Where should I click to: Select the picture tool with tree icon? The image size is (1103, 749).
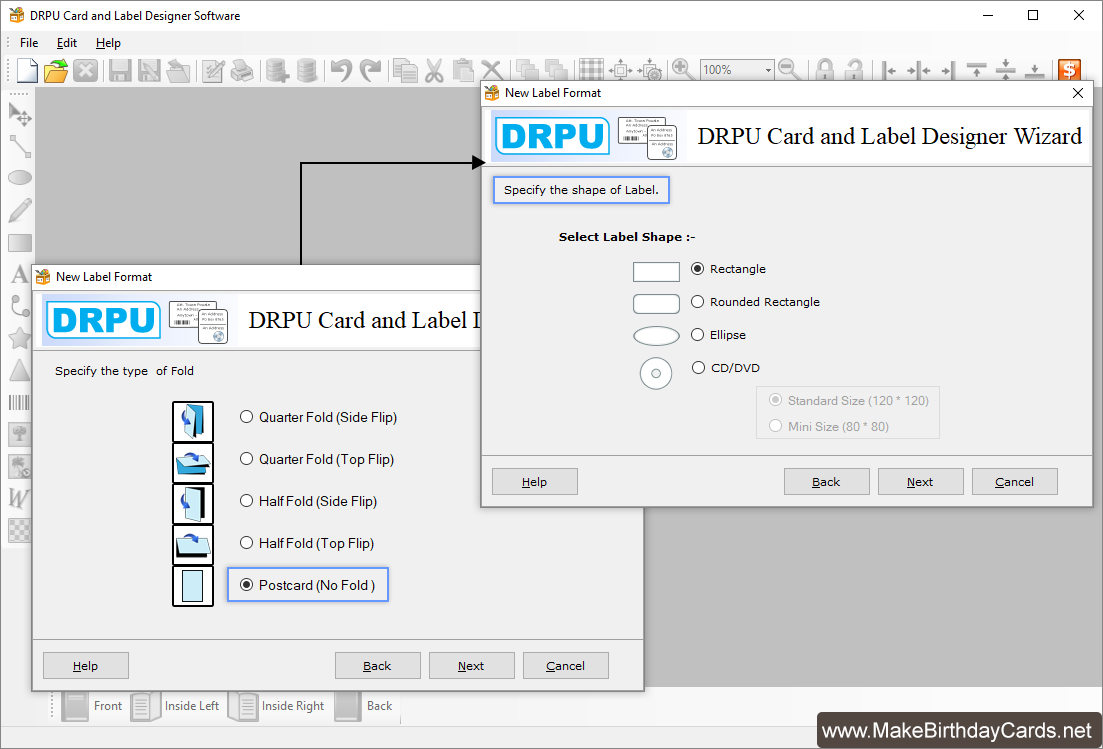20,434
